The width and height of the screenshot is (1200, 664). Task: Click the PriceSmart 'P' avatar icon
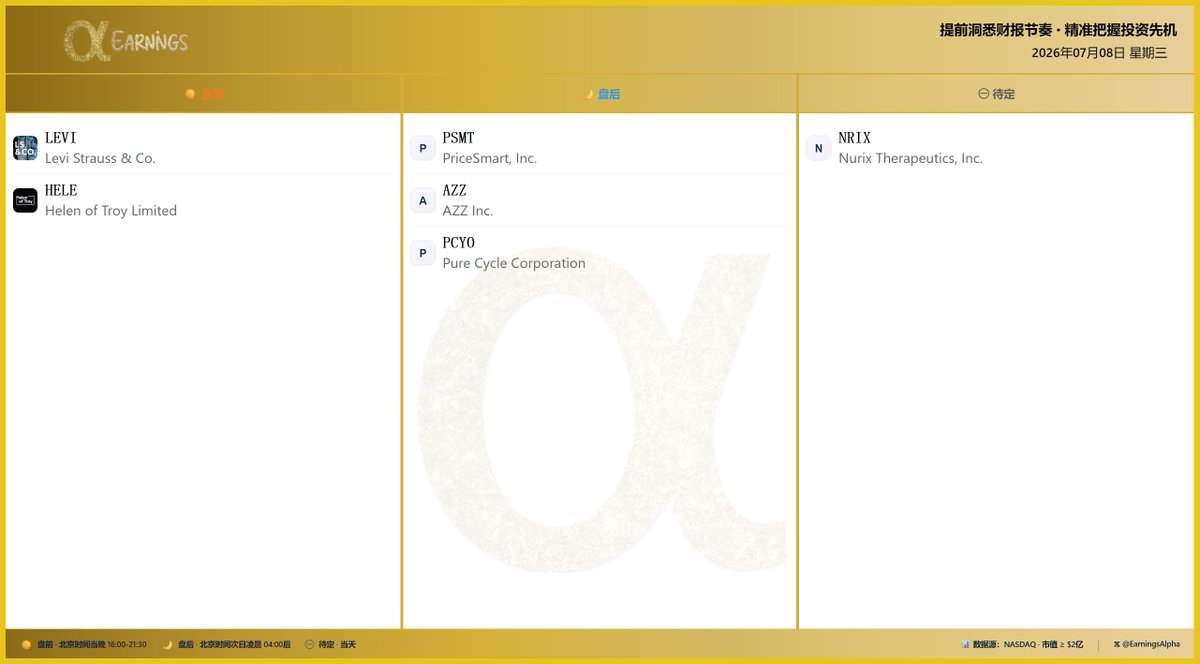click(x=423, y=148)
